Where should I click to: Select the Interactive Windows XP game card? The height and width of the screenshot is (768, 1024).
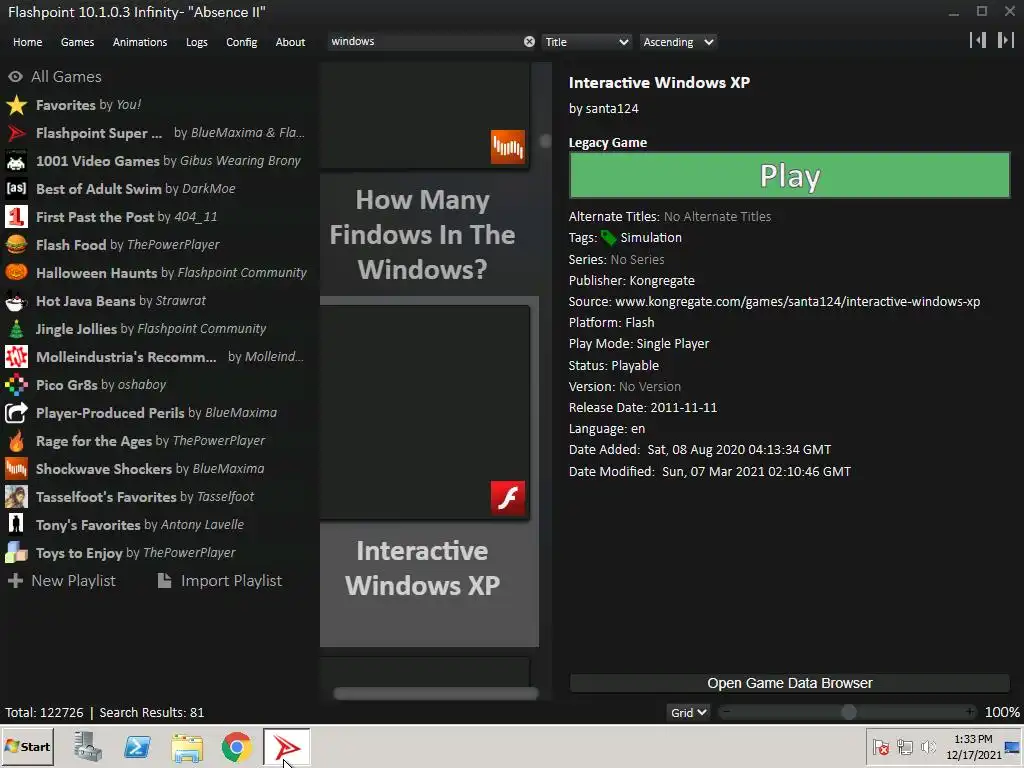point(429,472)
